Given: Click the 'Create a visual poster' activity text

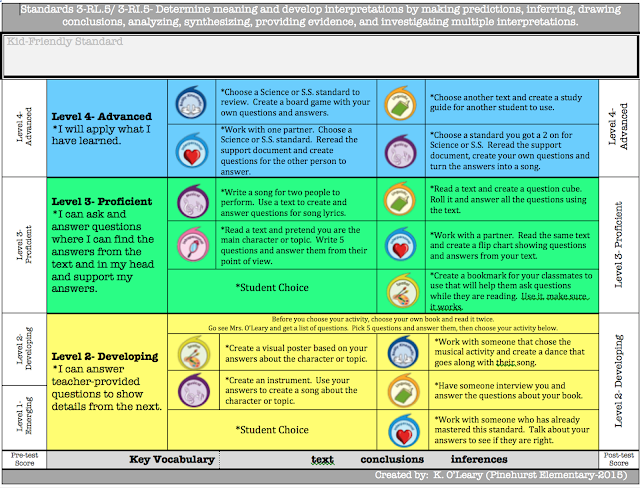Looking at the screenshot, I should 297,353.
